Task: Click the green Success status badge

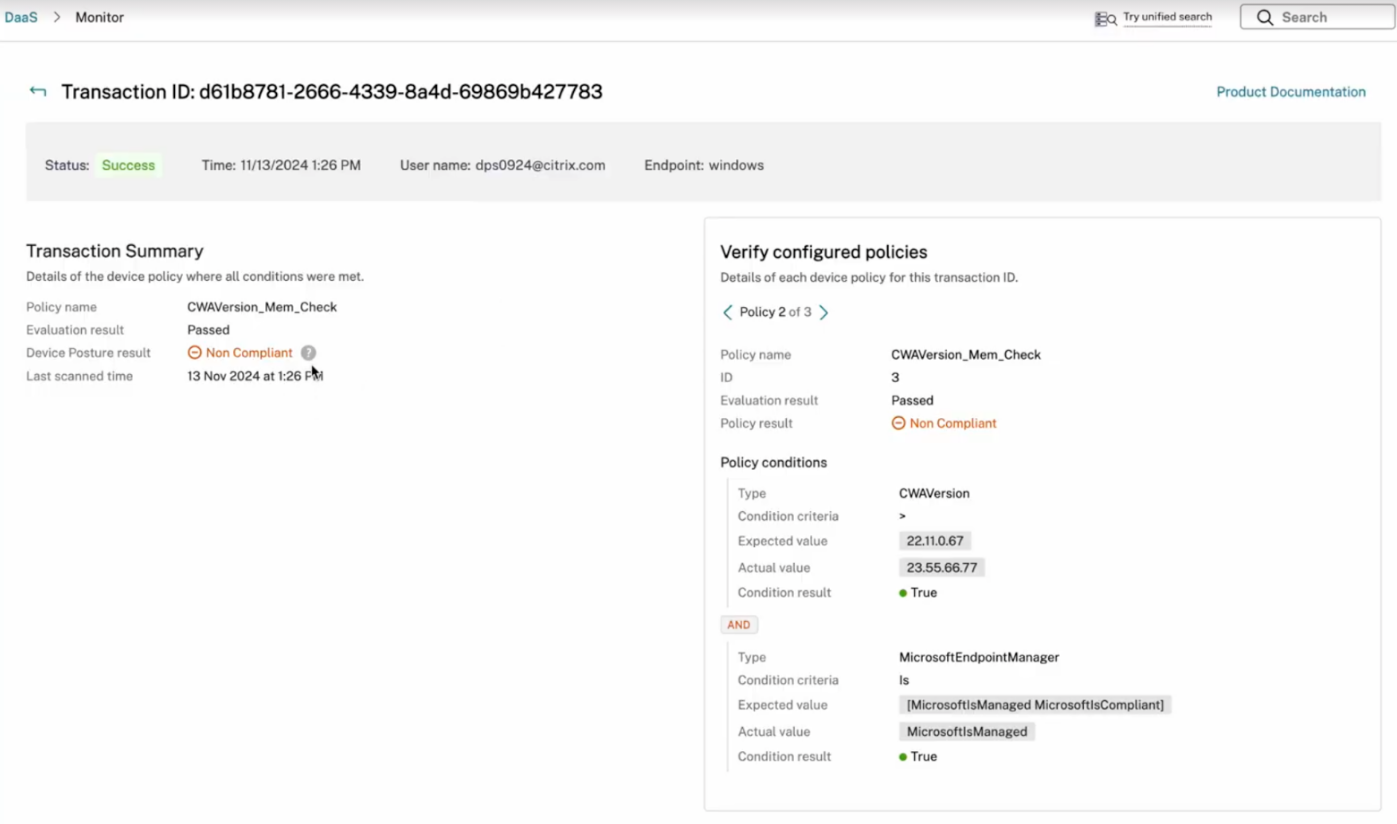Action: 128,166
